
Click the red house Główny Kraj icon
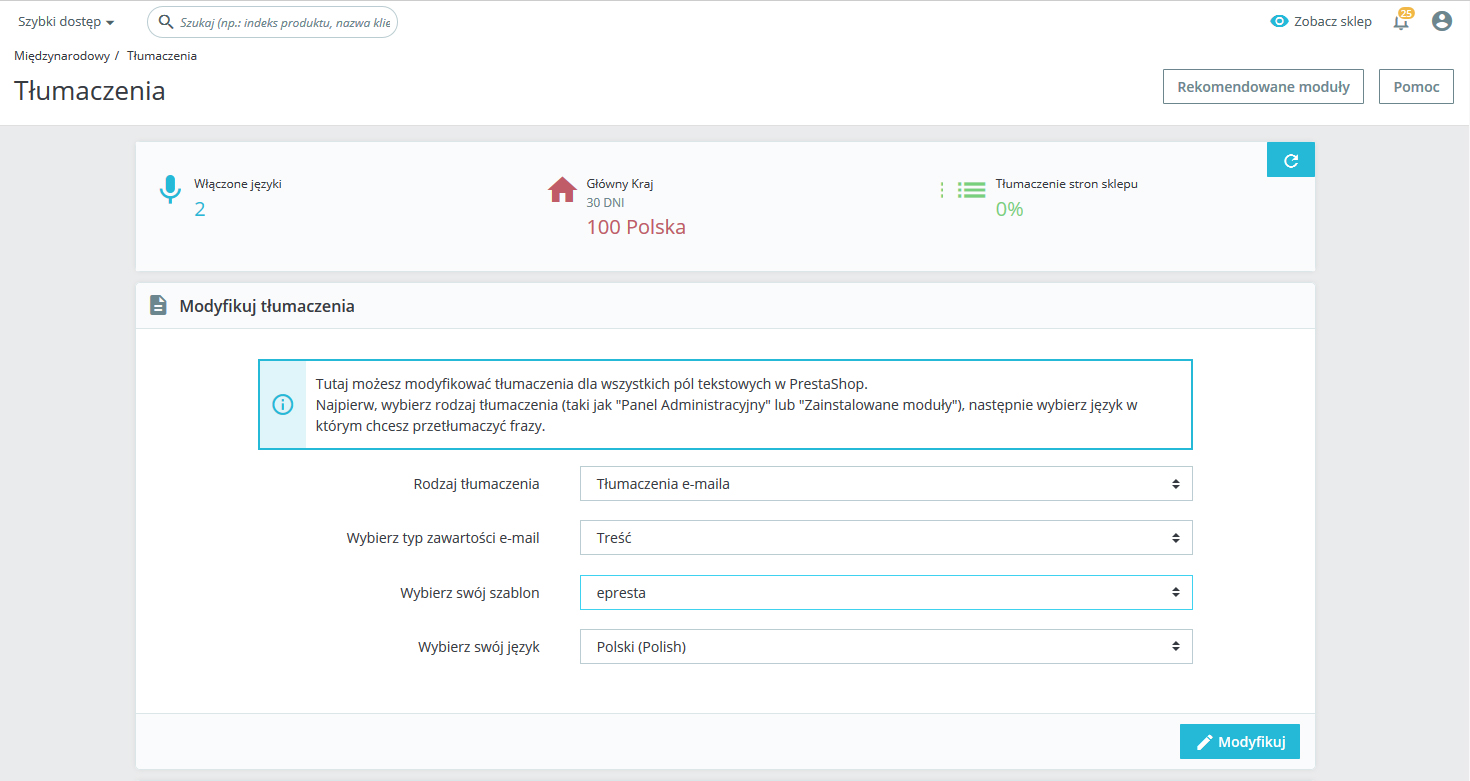tap(563, 189)
